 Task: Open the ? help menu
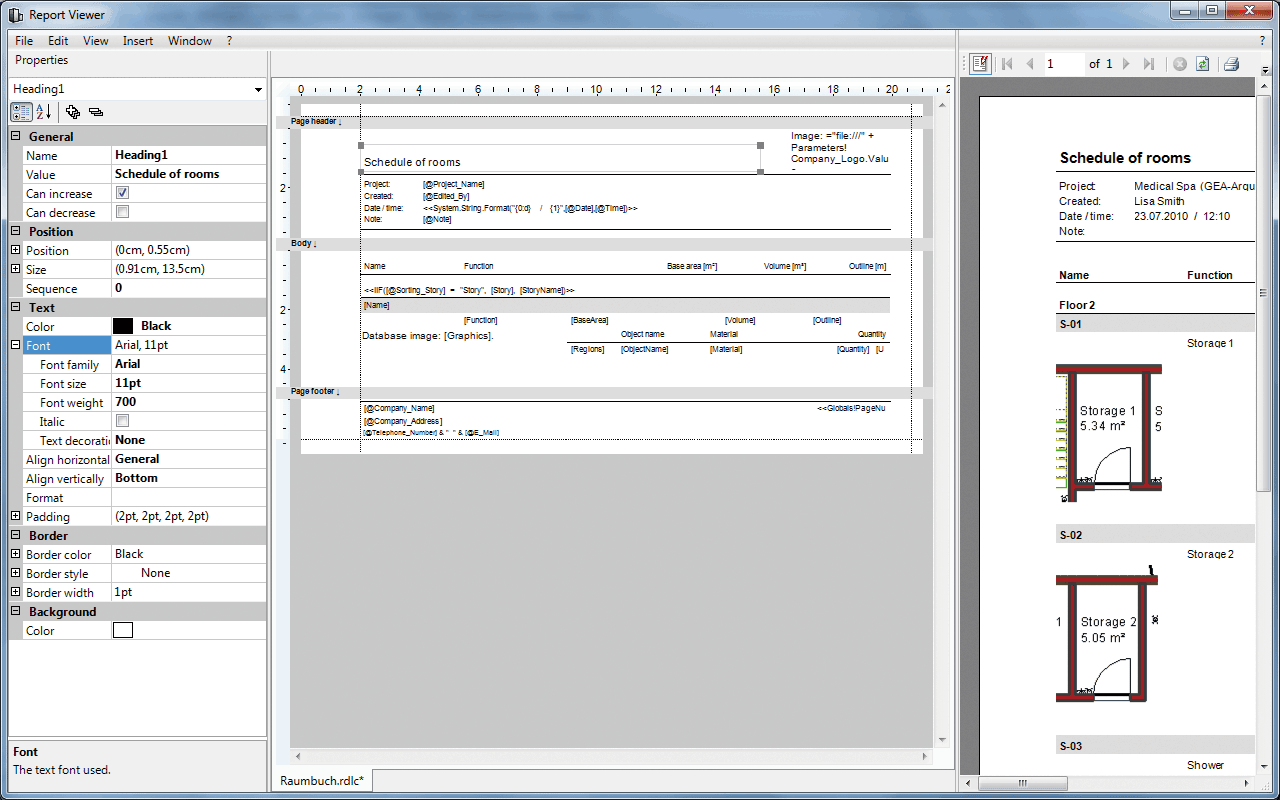click(x=229, y=41)
